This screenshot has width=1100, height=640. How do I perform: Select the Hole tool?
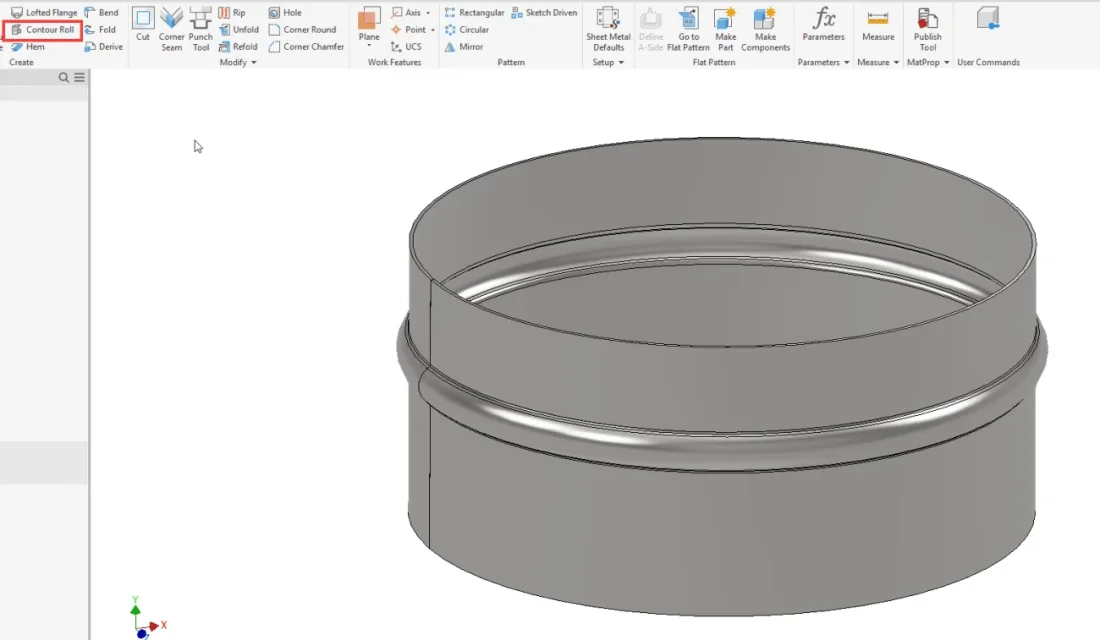(x=285, y=13)
